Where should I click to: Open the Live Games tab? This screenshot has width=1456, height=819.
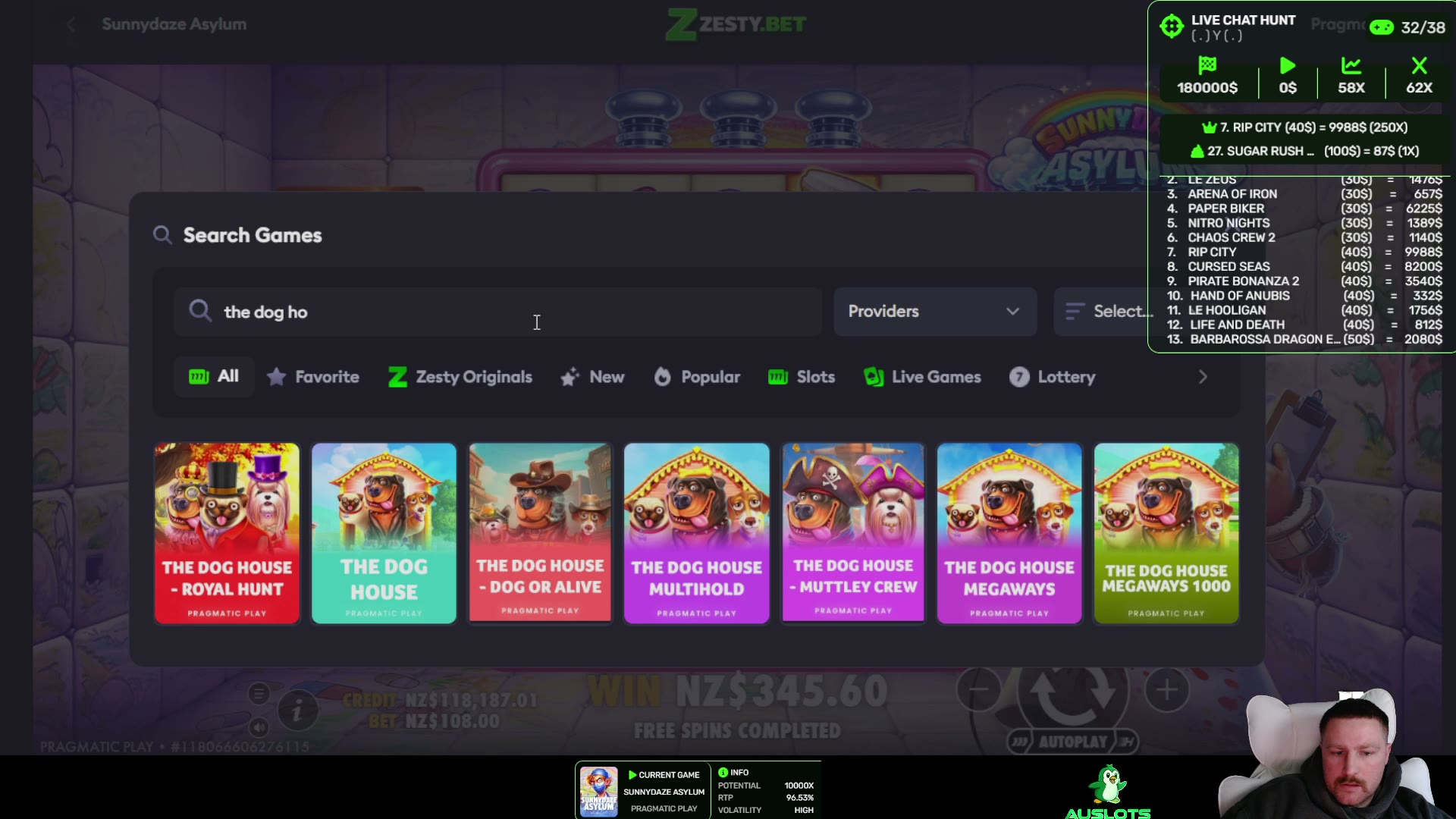tap(923, 377)
